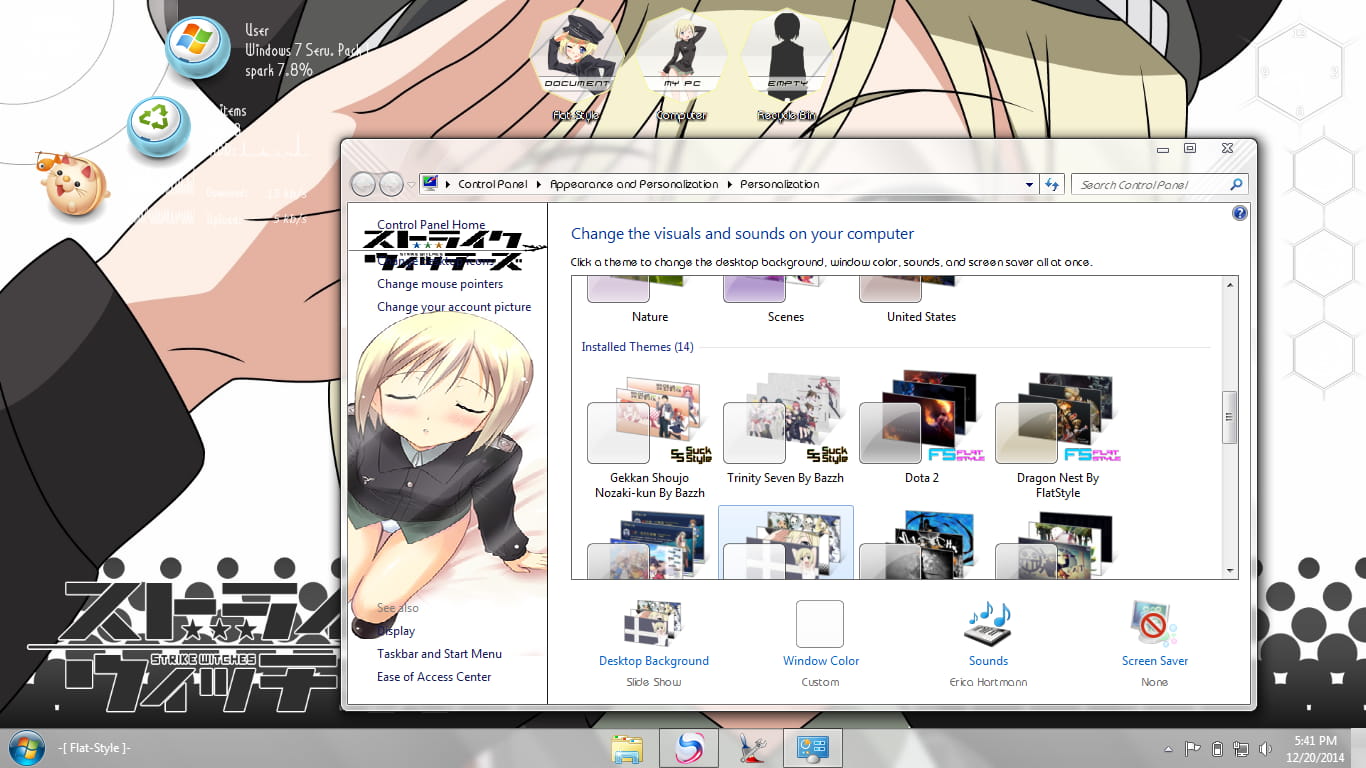This screenshot has height=768, width=1366.
Task: Click the Help question mark icon
Action: 1240,213
